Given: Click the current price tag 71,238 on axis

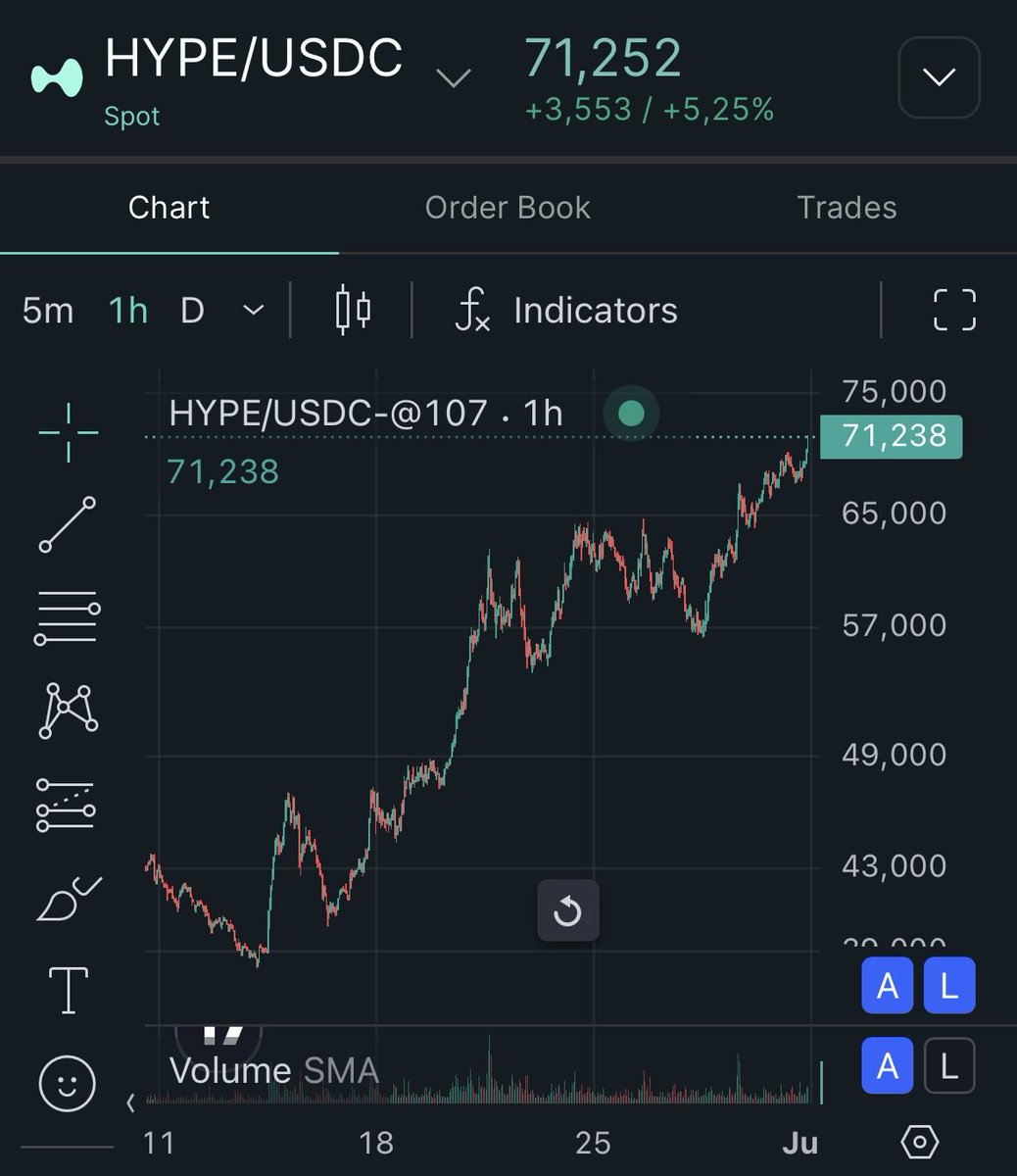Looking at the screenshot, I should tap(891, 436).
